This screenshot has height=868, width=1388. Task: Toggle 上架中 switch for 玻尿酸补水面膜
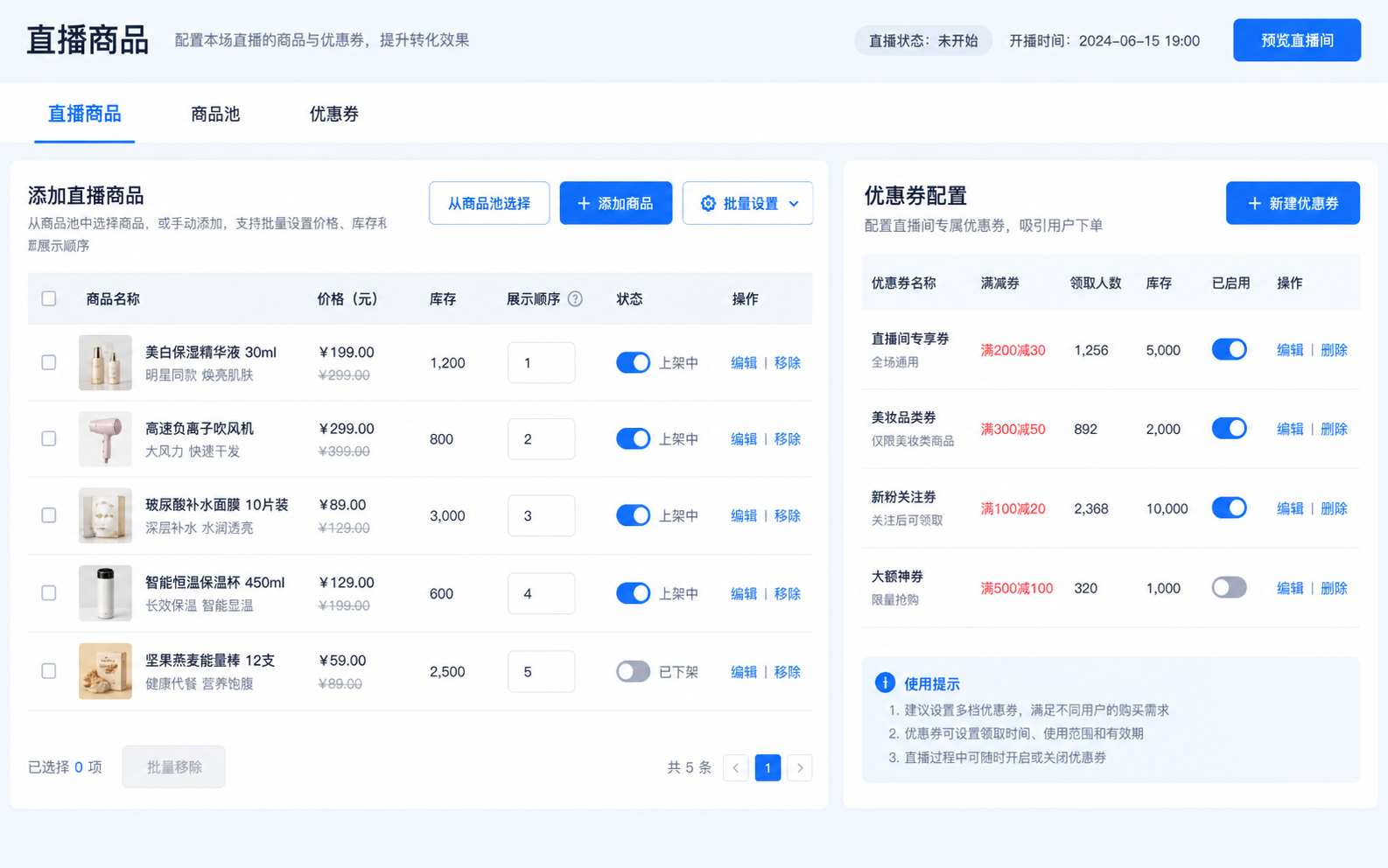(633, 516)
